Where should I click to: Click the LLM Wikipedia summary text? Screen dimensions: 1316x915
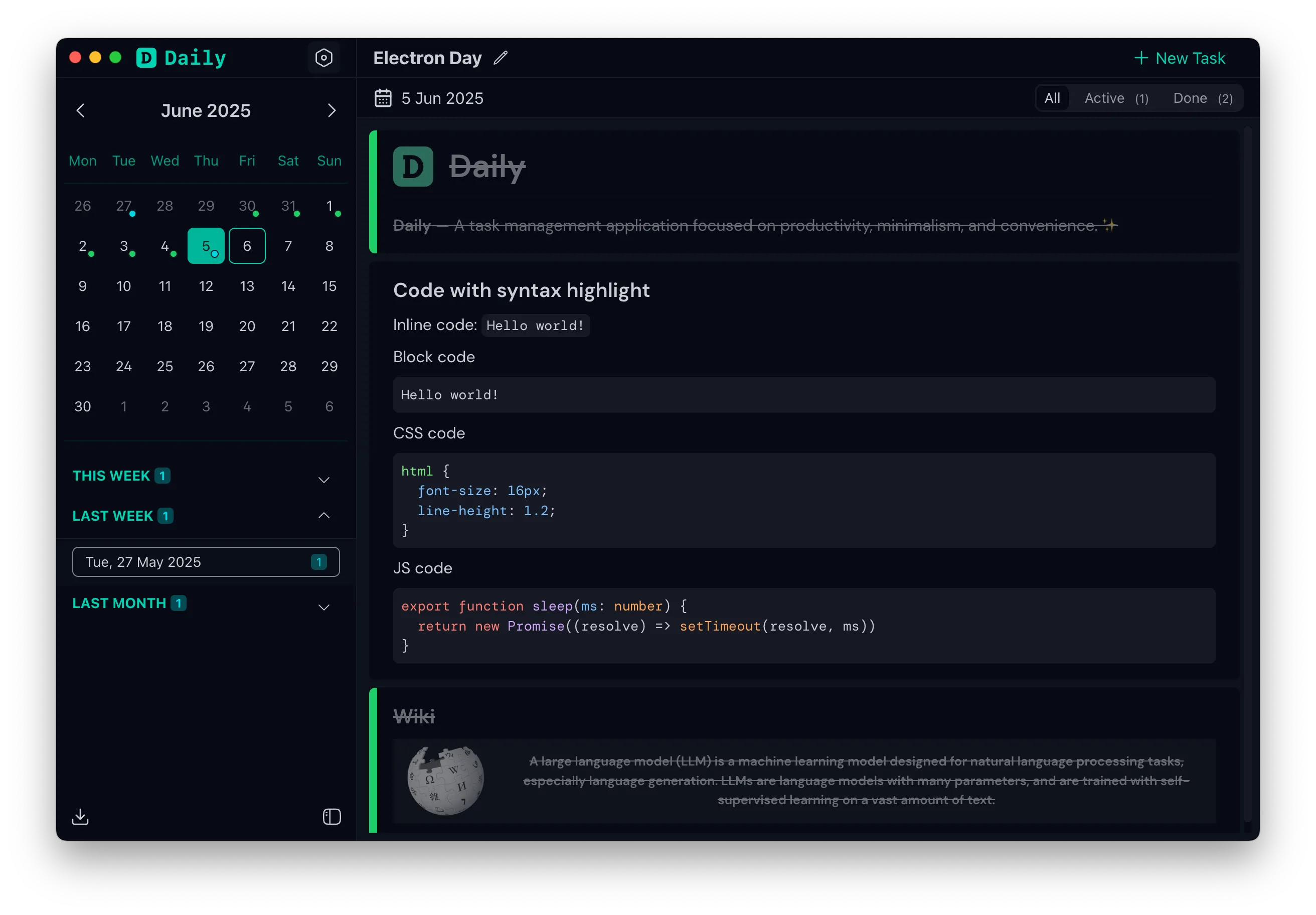point(856,780)
